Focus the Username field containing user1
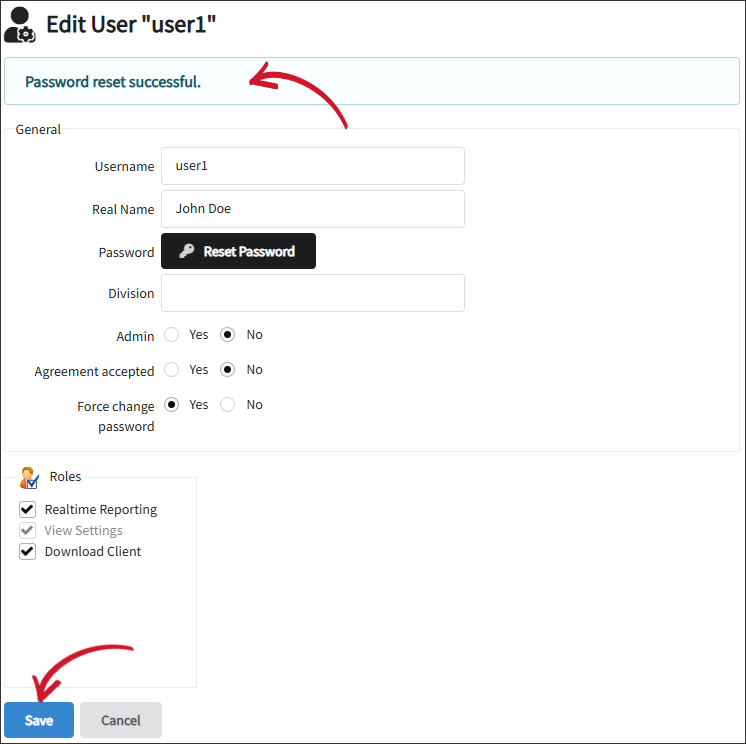746x744 pixels. (313, 166)
